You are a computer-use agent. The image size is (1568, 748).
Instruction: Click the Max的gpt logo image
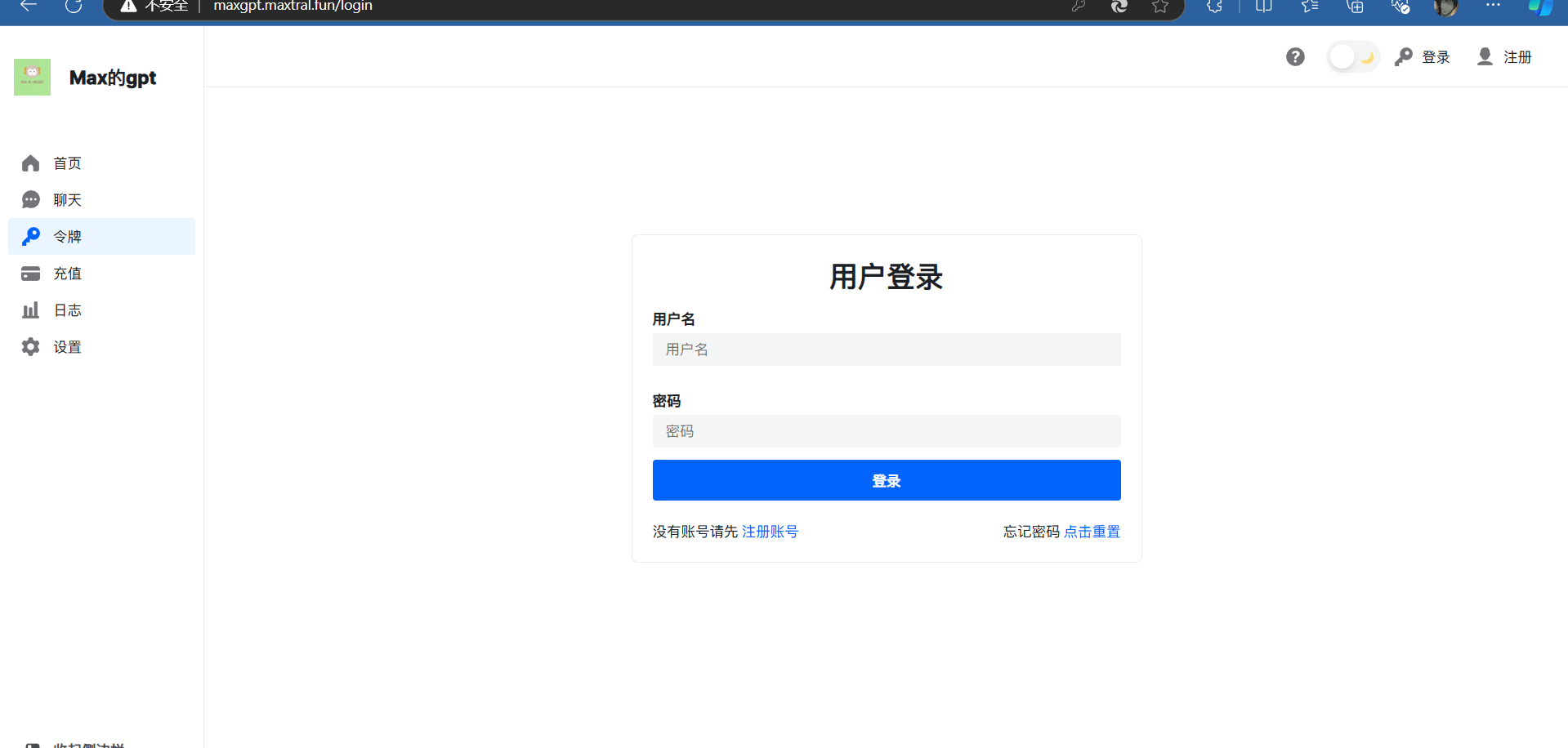(x=32, y=77)
